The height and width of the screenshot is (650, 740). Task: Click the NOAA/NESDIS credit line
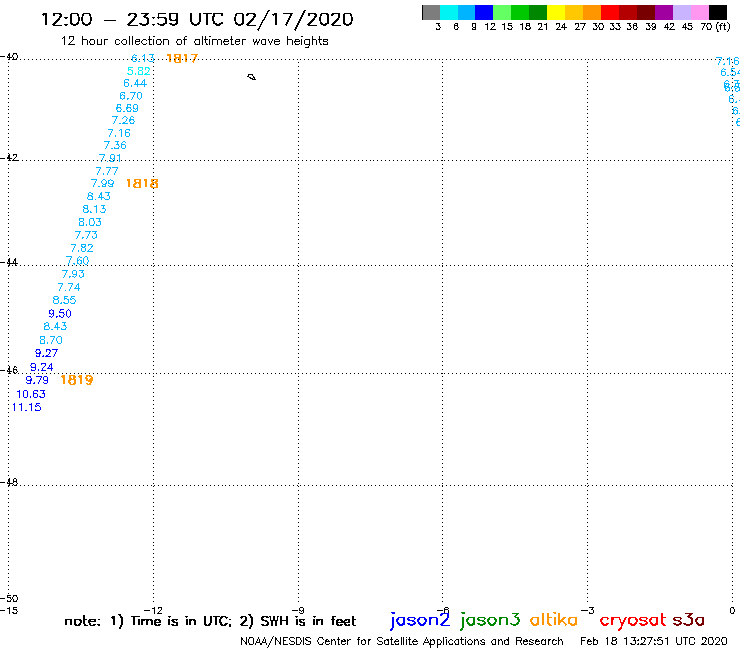(402, 641)
